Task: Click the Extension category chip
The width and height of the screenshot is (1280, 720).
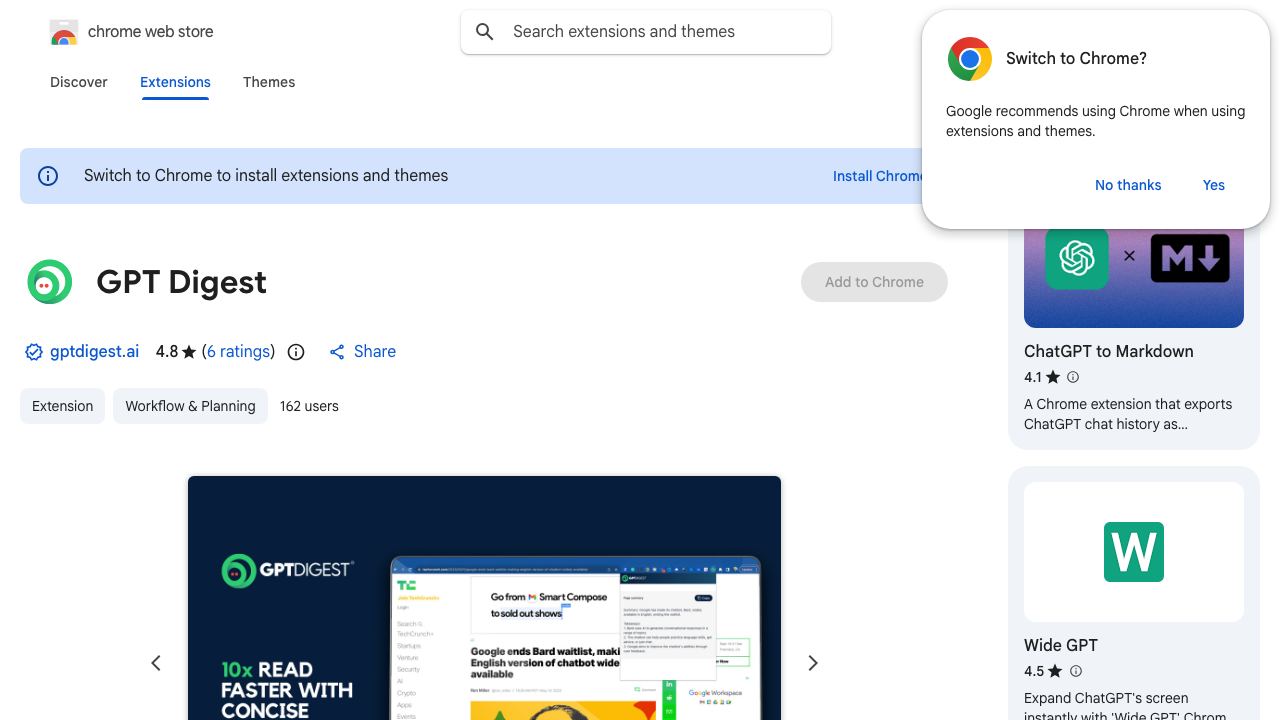Action: (62, 406)
